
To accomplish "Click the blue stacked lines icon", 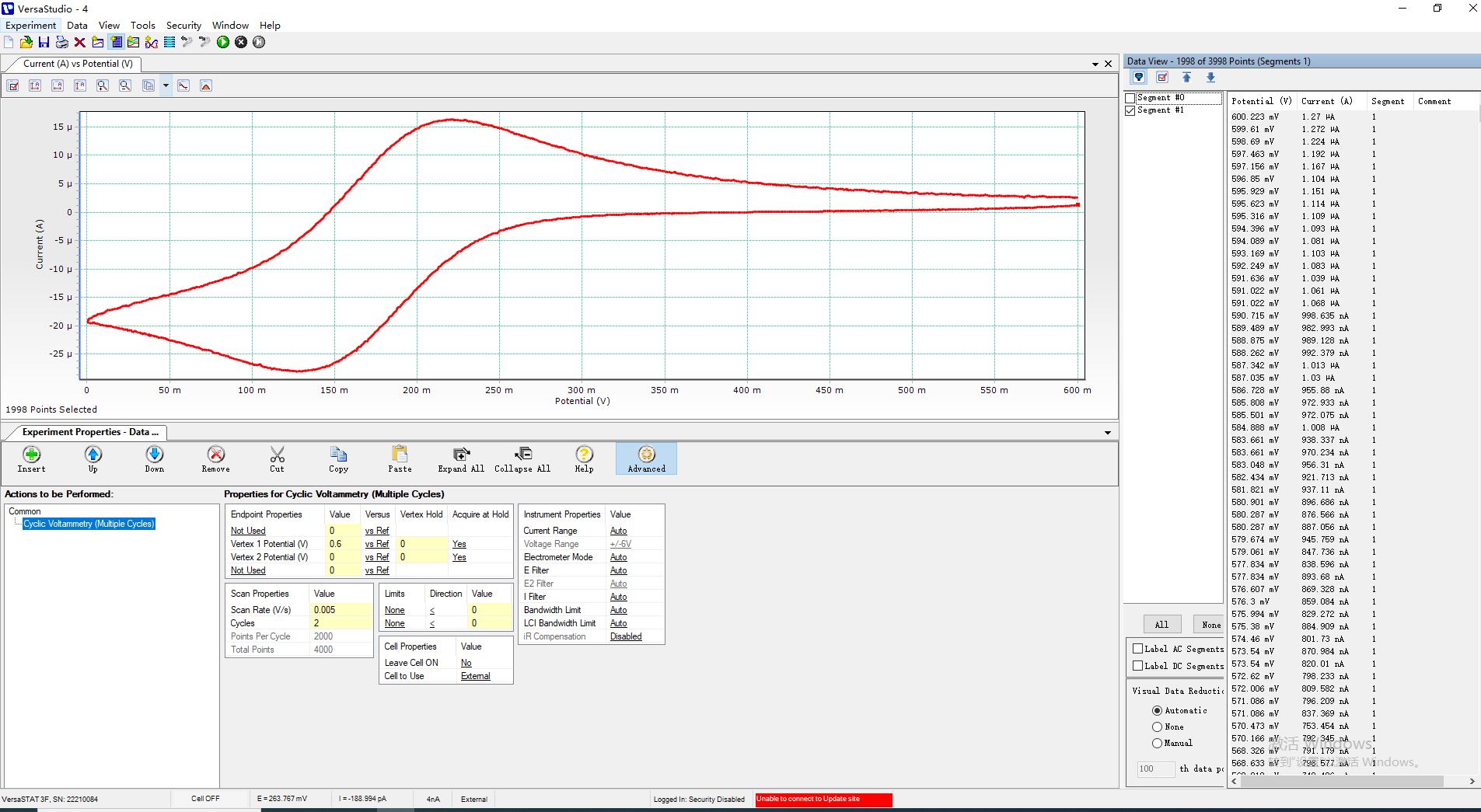I will click(169, 42).
